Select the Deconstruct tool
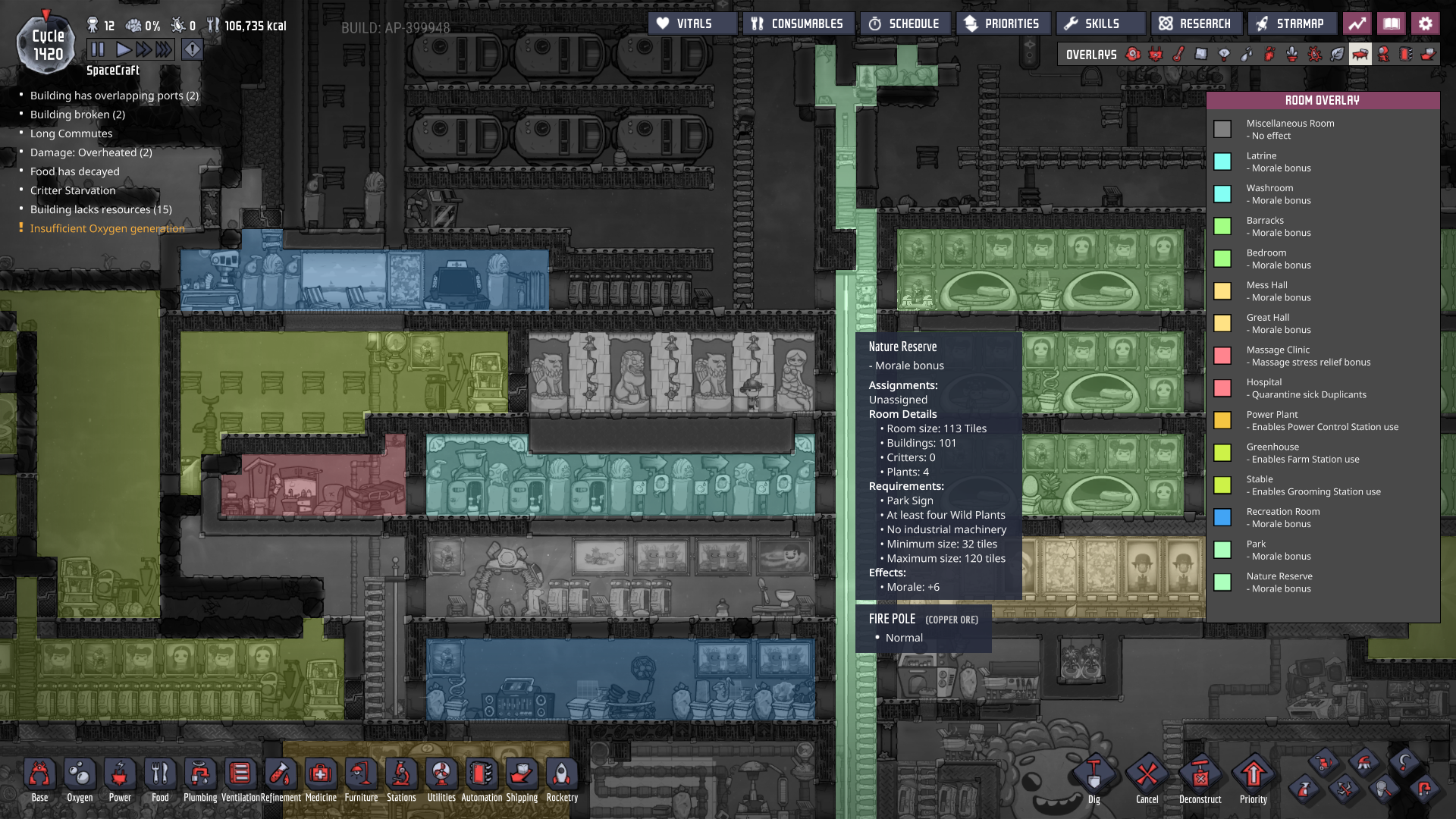The height and width of the screenshot is (819, 1456). coord(1200,775)
